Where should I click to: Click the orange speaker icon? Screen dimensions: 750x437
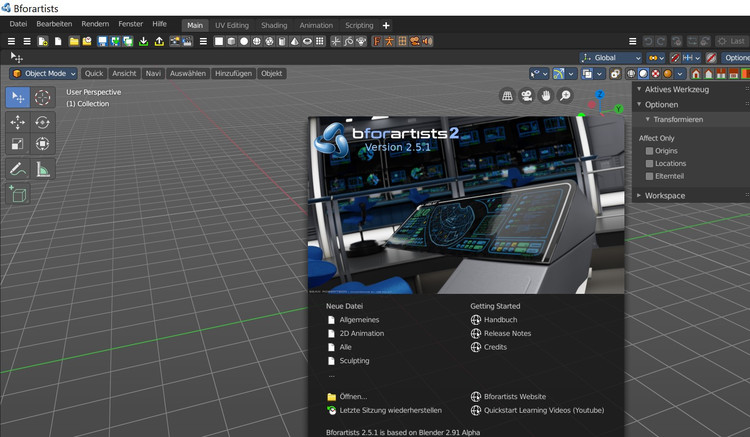[x=427, y=41]
